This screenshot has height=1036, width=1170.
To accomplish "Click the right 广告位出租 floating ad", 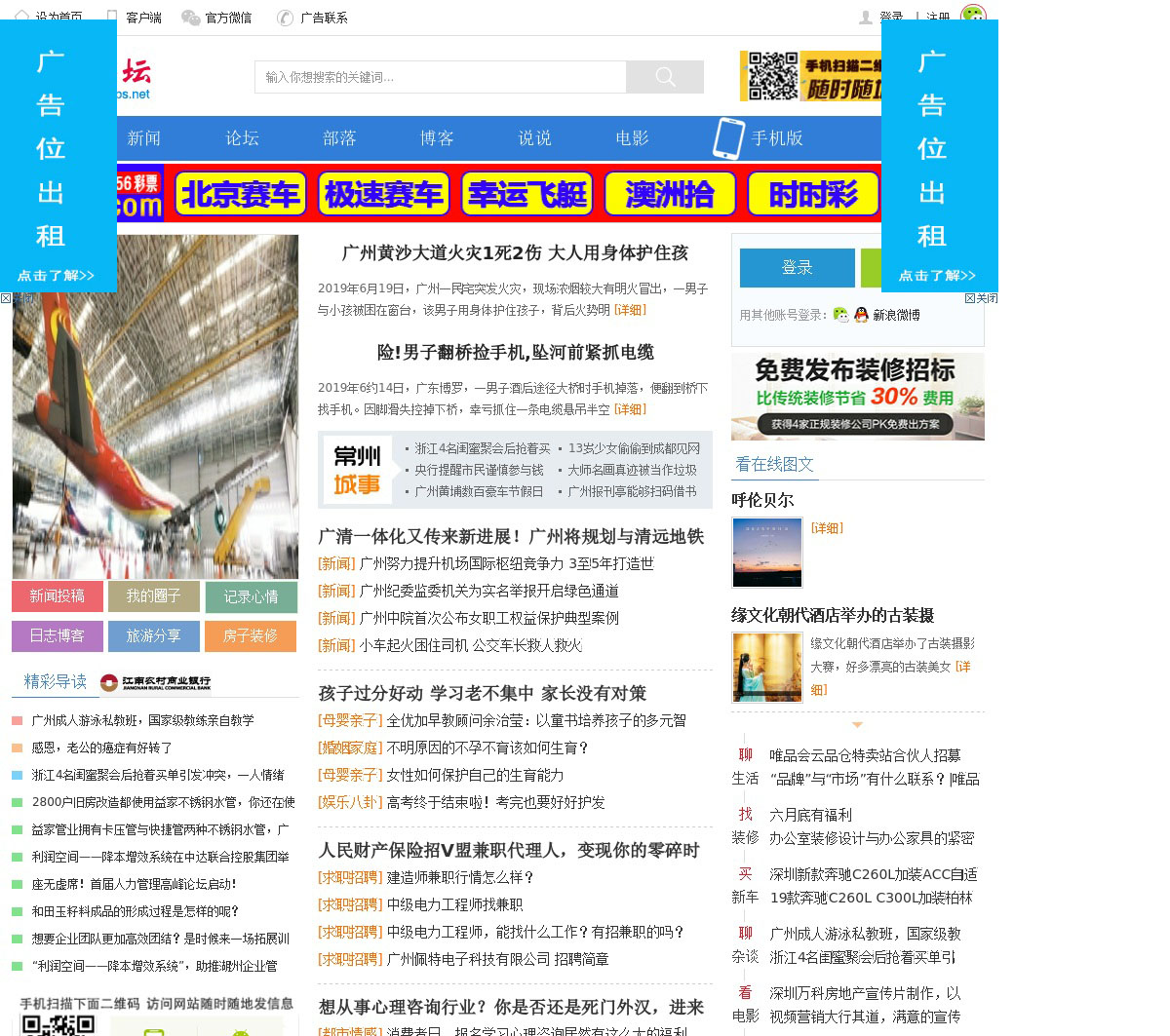I will coord(940,156).
